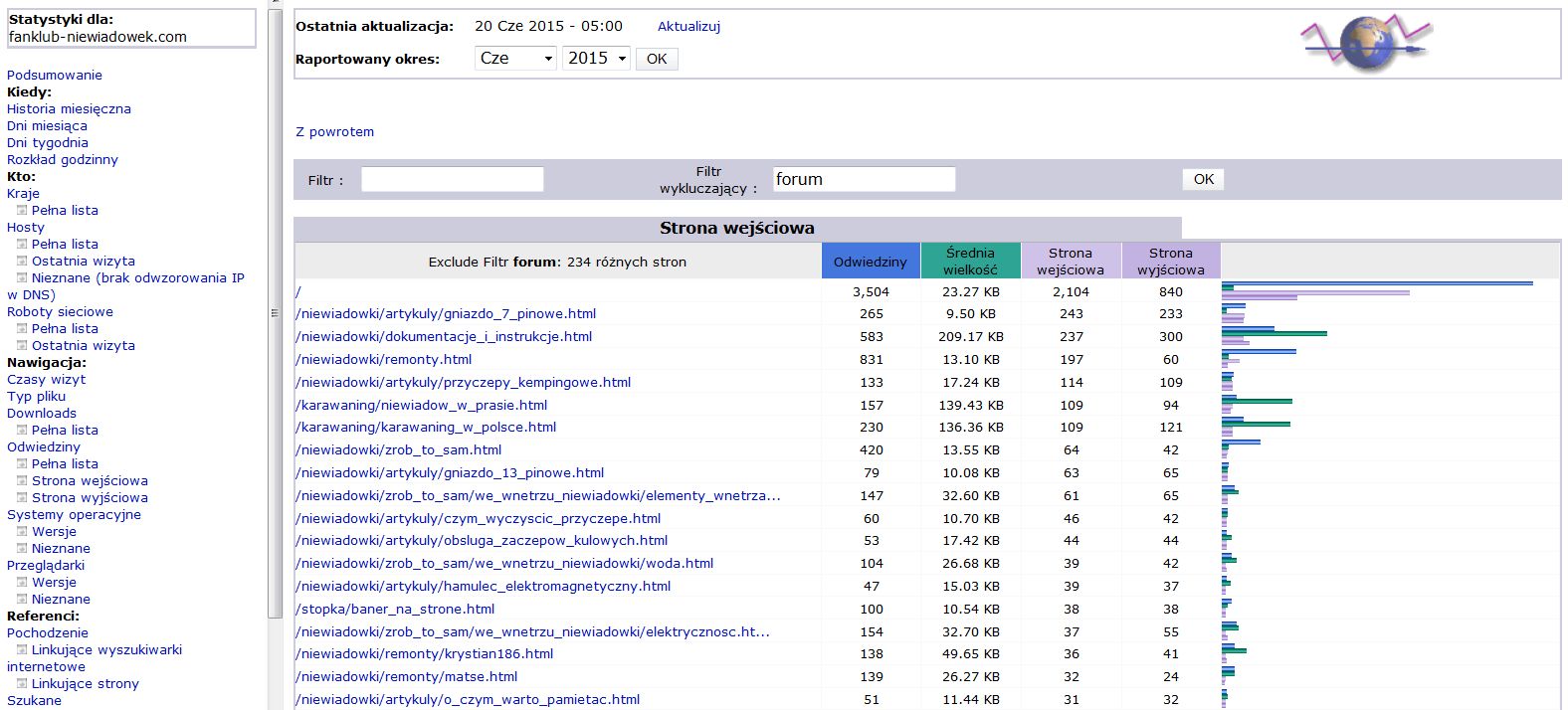Click the icon next to 'Linkujące wyszukiwarki'
Image resolution: width=1568 pixels, height=710 pixels.
coord(22,650)
